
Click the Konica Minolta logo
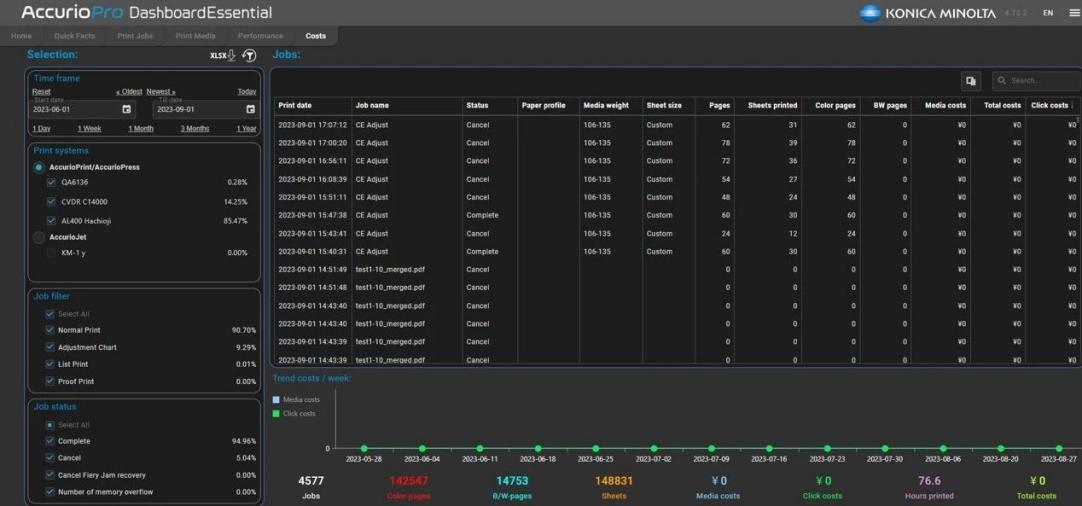927,12
